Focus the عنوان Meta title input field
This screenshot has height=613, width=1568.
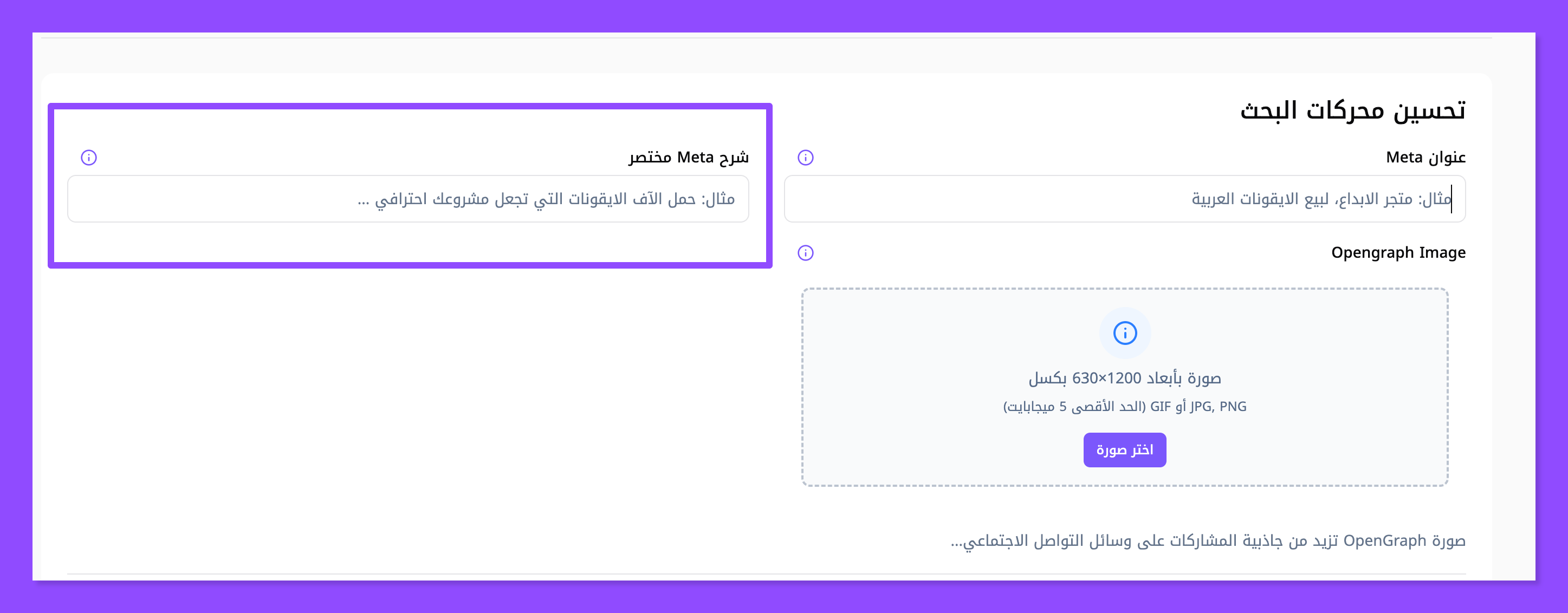1124,199
